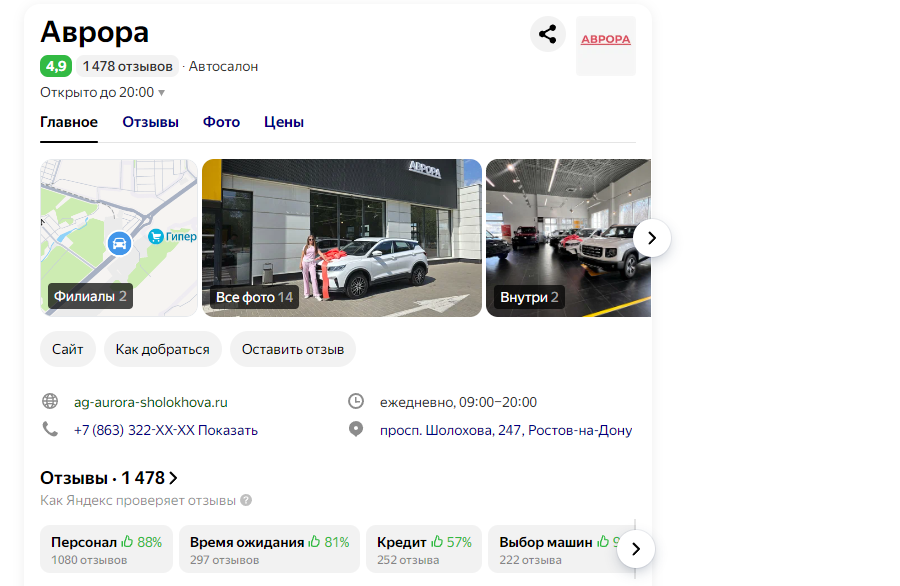This screenshot has width=900, height=586.
Task: Open the Все фото 14 gallery image
Action: pyautogui.click(x=342, y=238)
